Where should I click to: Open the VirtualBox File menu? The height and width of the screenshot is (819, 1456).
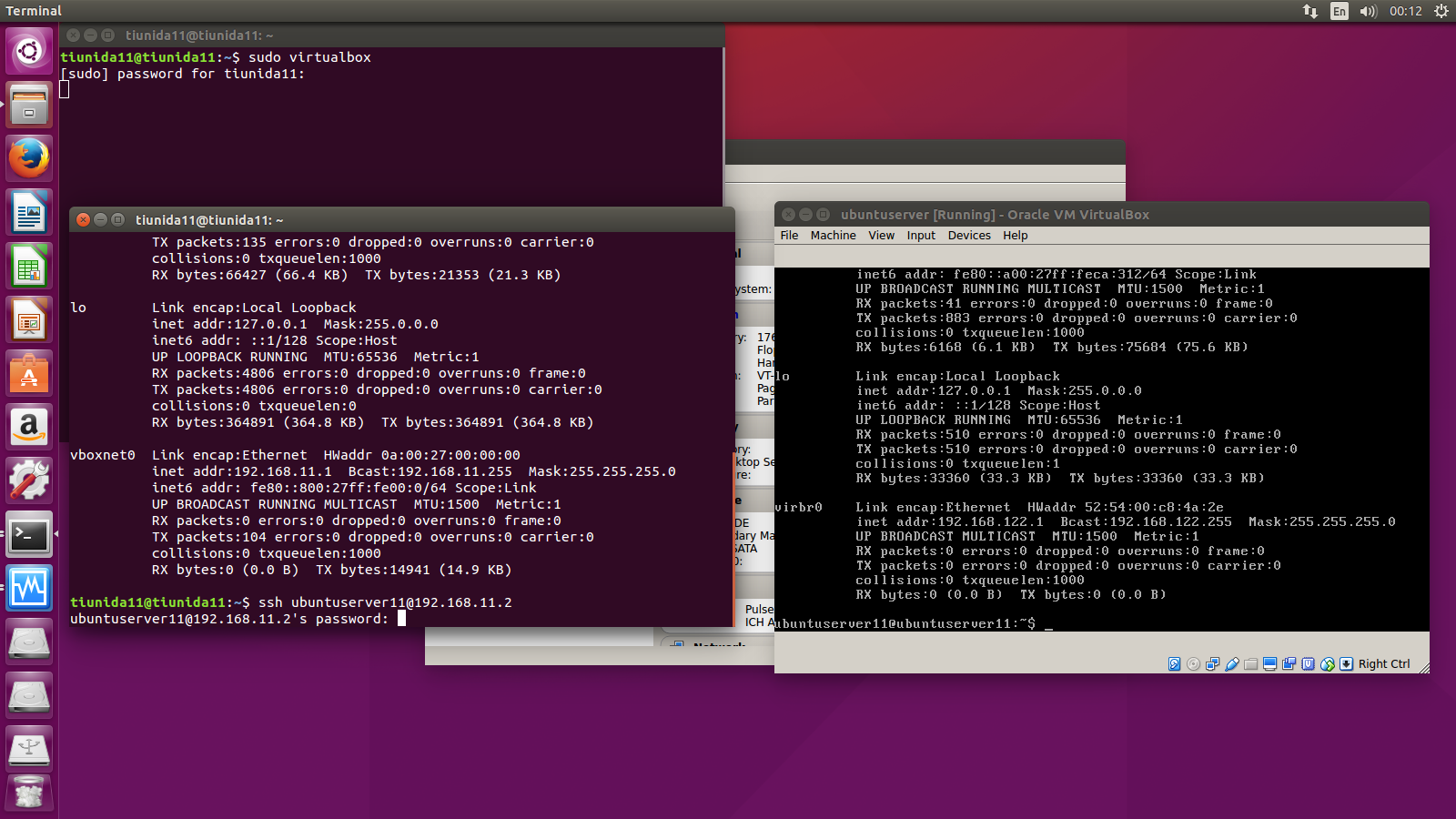pos(789,235)
